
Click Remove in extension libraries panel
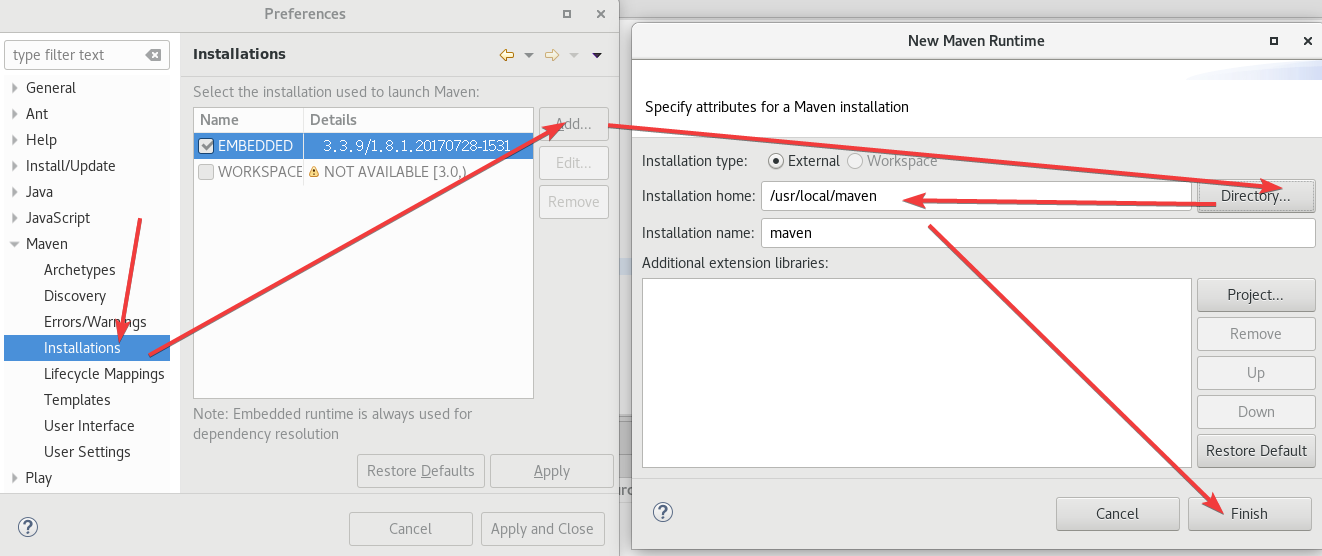pos(1256,334)
